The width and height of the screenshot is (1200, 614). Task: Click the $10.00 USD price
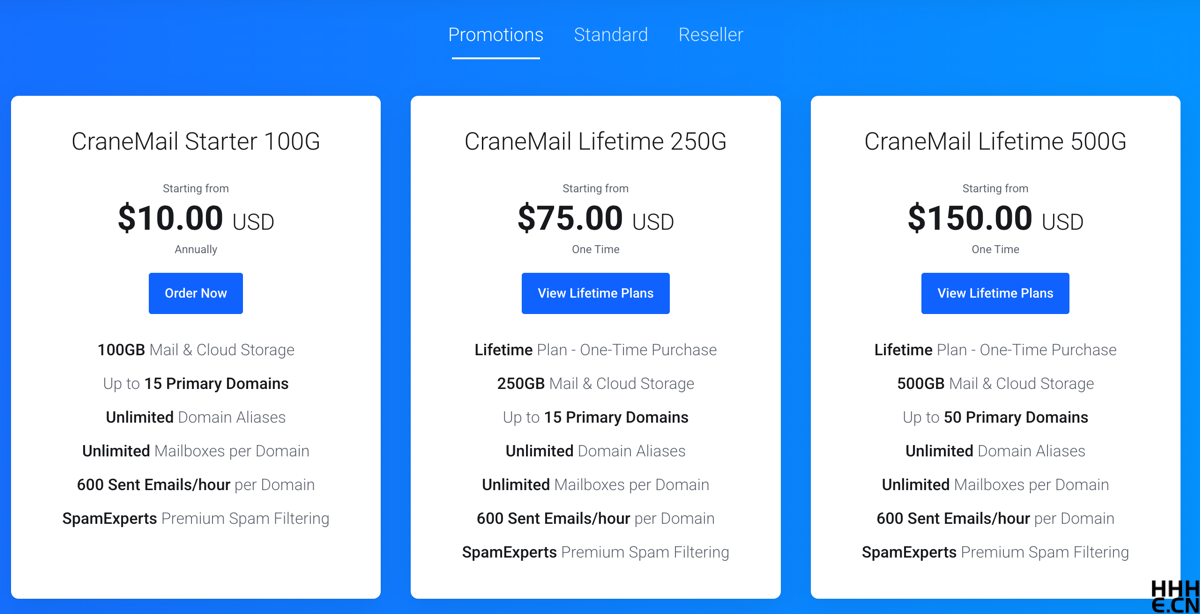pyautogui.click(x=196, y=219)
